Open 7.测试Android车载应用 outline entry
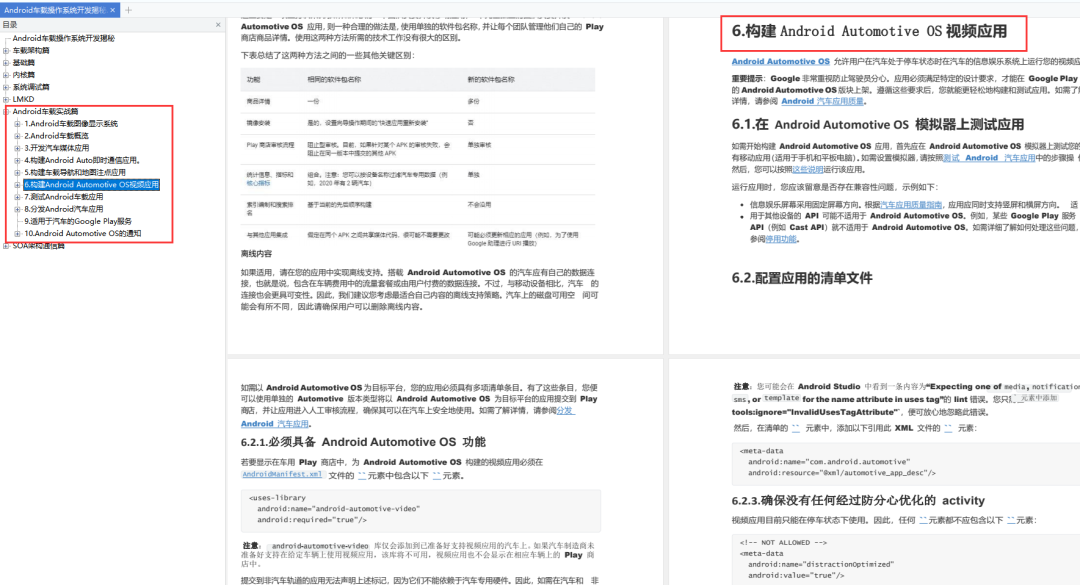 pos(63,197)
